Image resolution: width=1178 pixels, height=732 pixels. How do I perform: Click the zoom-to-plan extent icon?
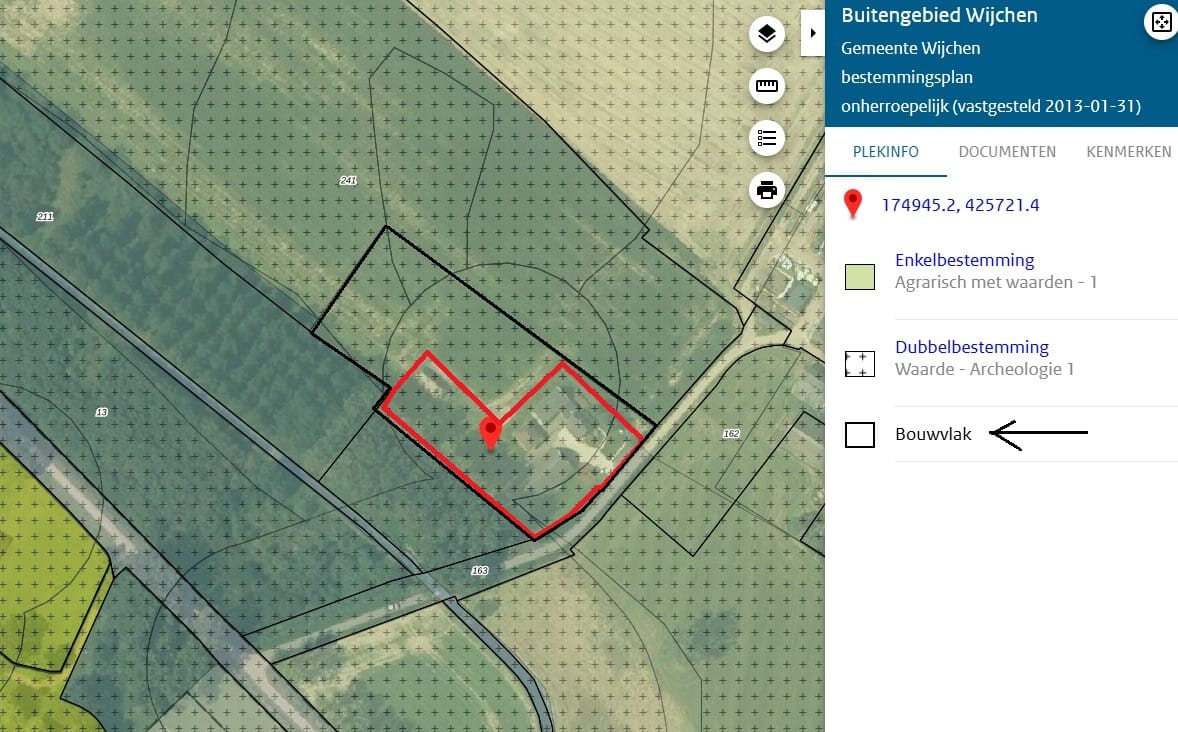tap(1161, 23)
